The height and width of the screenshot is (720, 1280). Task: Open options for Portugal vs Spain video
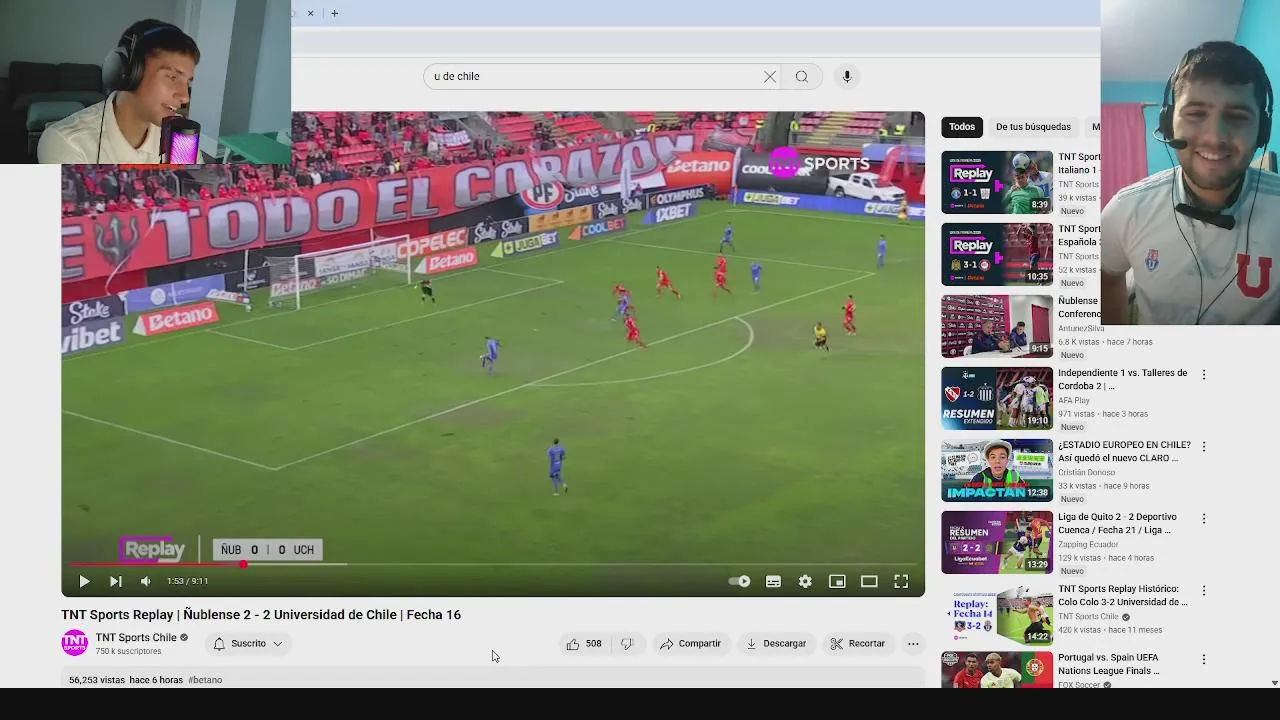pos(1204,660)
